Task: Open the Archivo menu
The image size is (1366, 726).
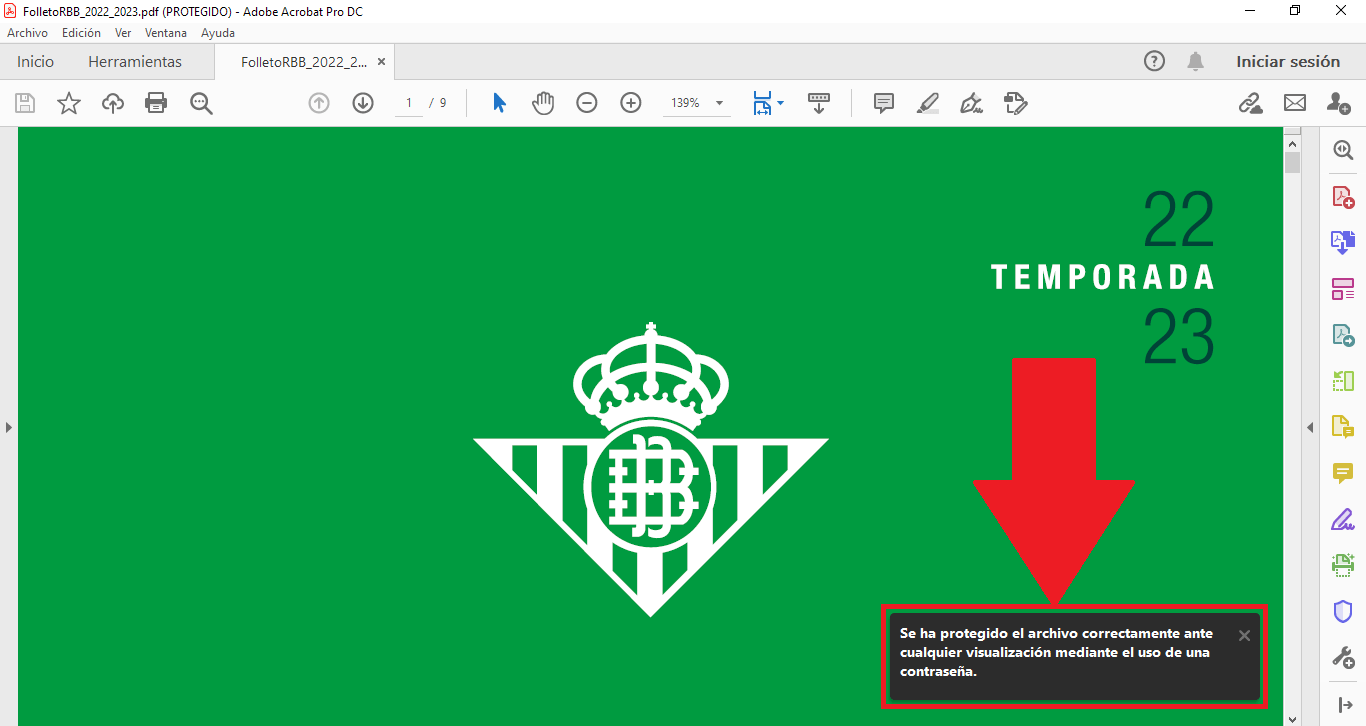Action: pos(27,33)
